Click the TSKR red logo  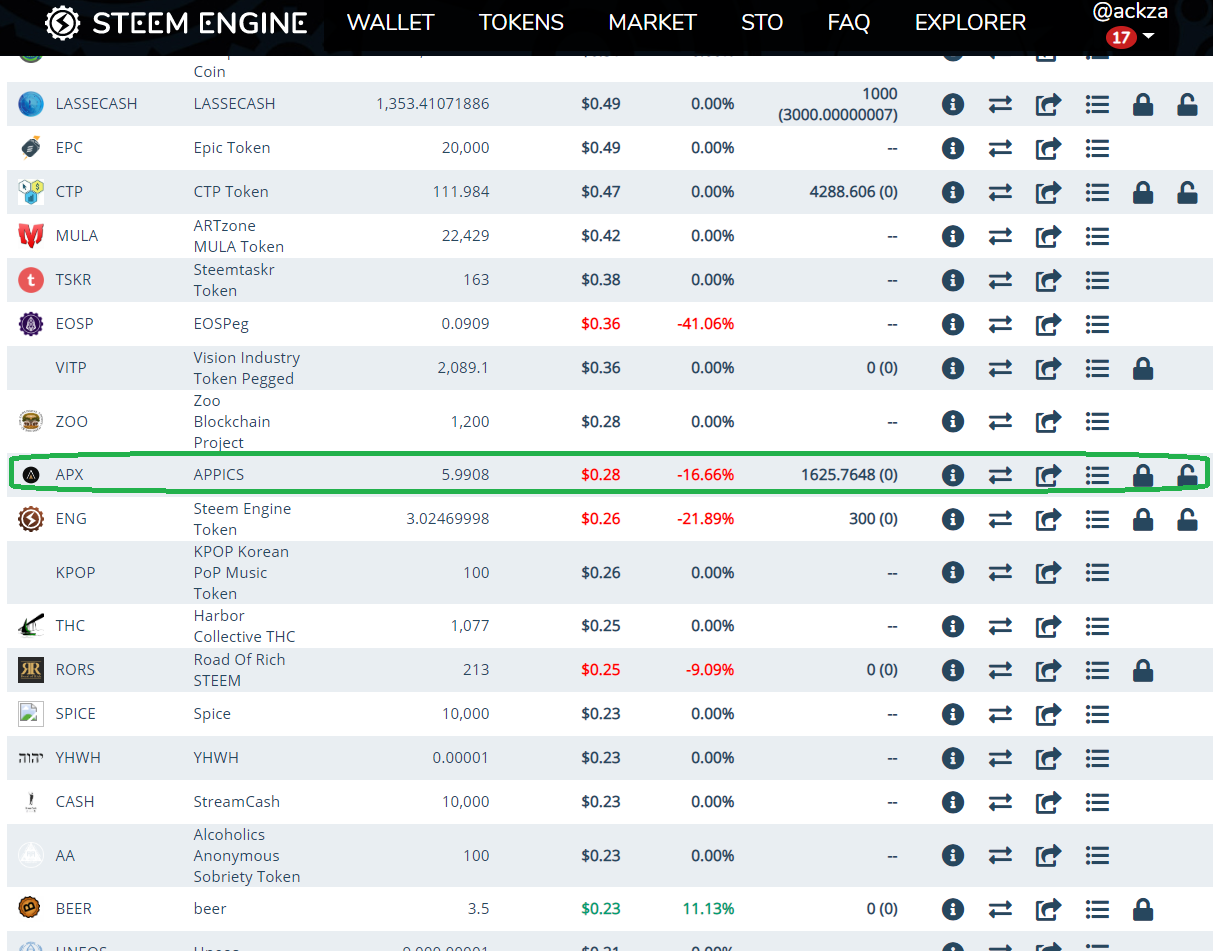tap(31, 280)
